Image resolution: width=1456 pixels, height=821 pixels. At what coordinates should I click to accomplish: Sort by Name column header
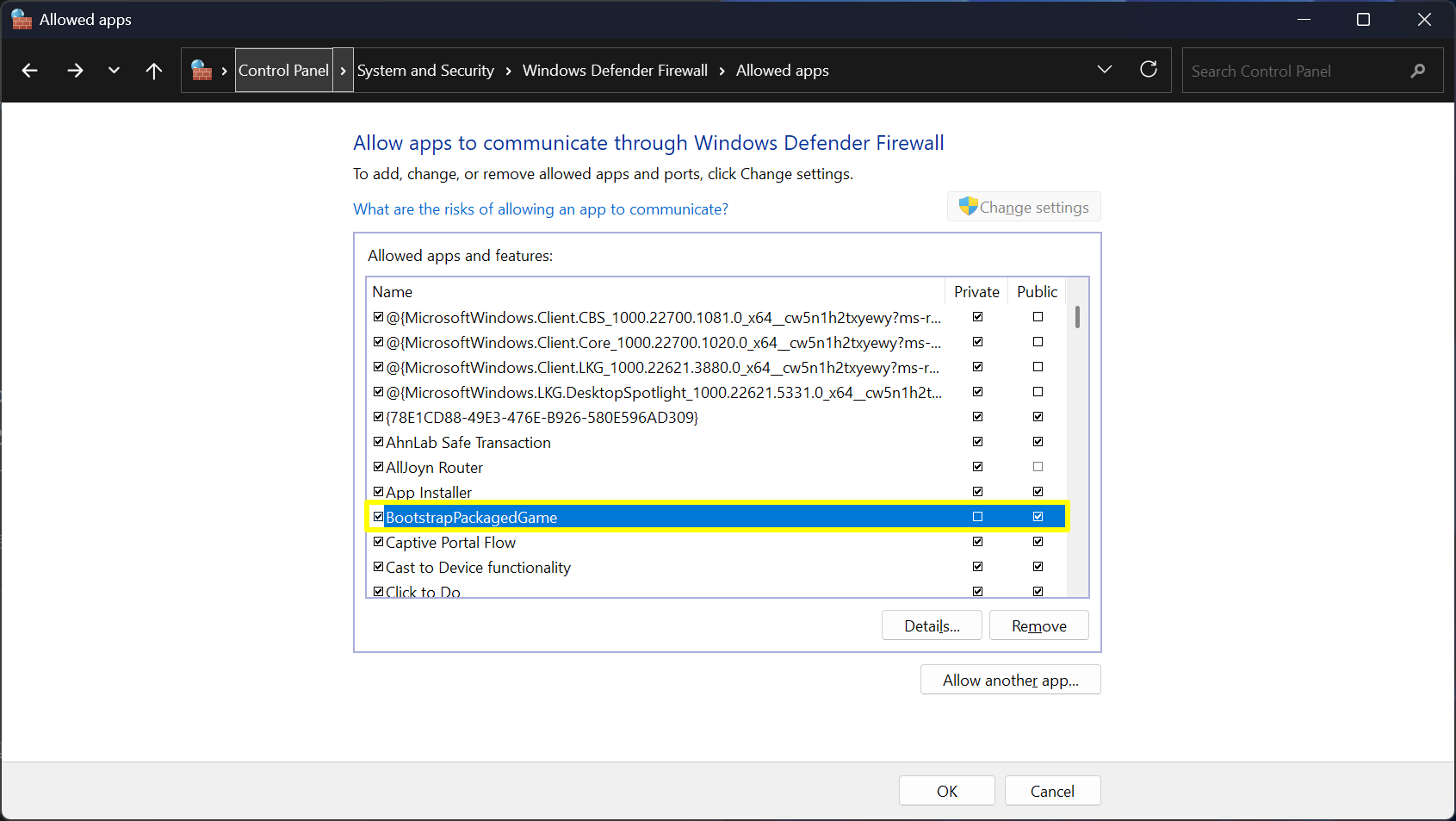coord(655,292)
